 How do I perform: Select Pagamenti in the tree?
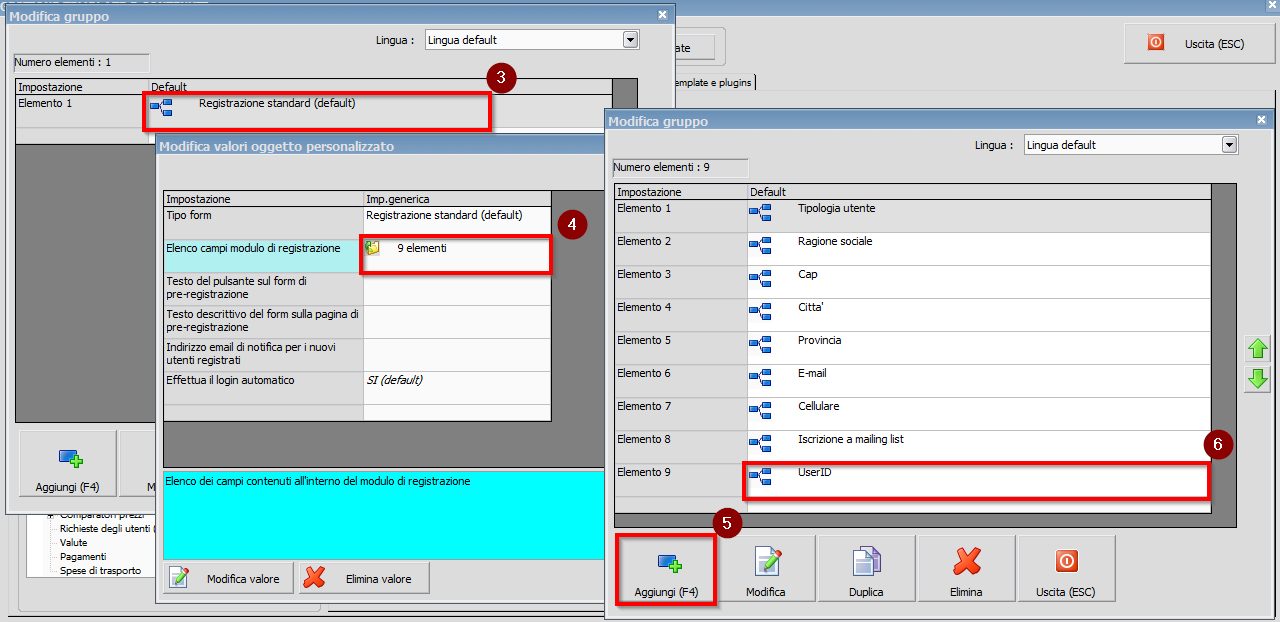83,556
